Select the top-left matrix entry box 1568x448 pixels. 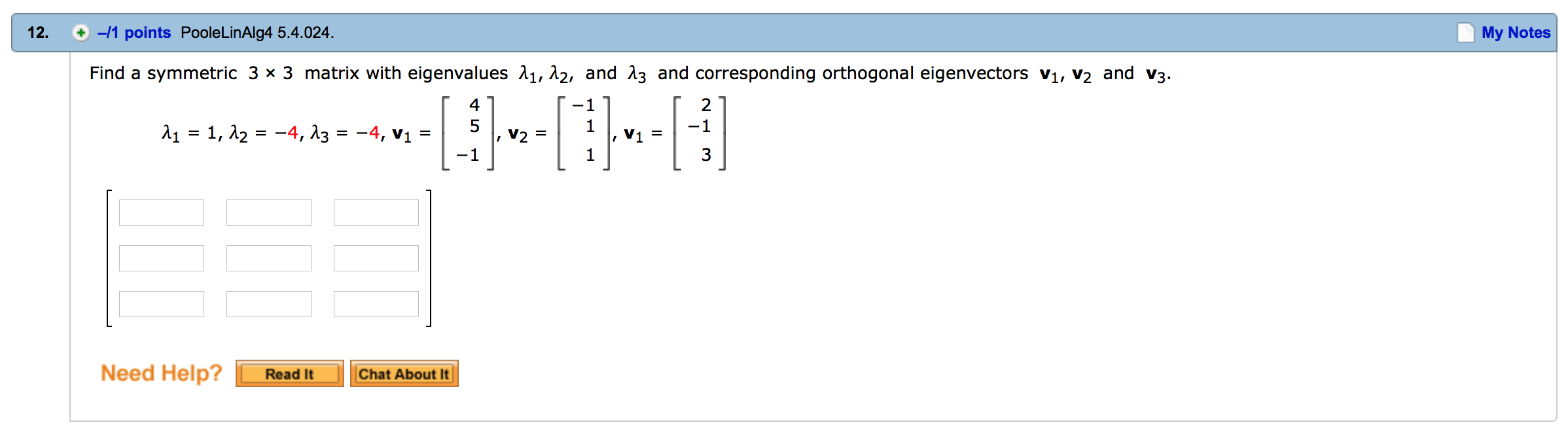(x=162, y=211)
